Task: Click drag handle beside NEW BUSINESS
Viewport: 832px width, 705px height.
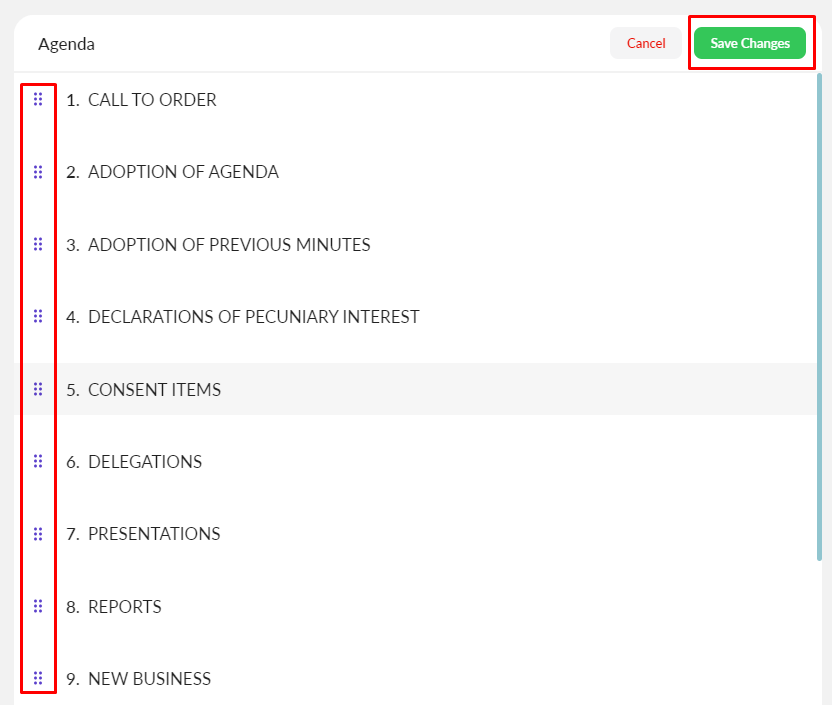Action: pyautogui.click(x=38, y=678)
